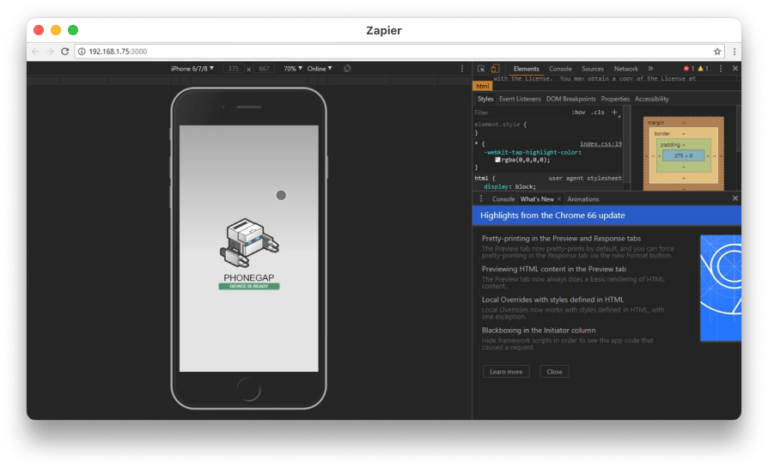The image size is (768, 468).
Task: Click the rgba color swatch square
Action: pyautogui.click(x=498, y=160)
